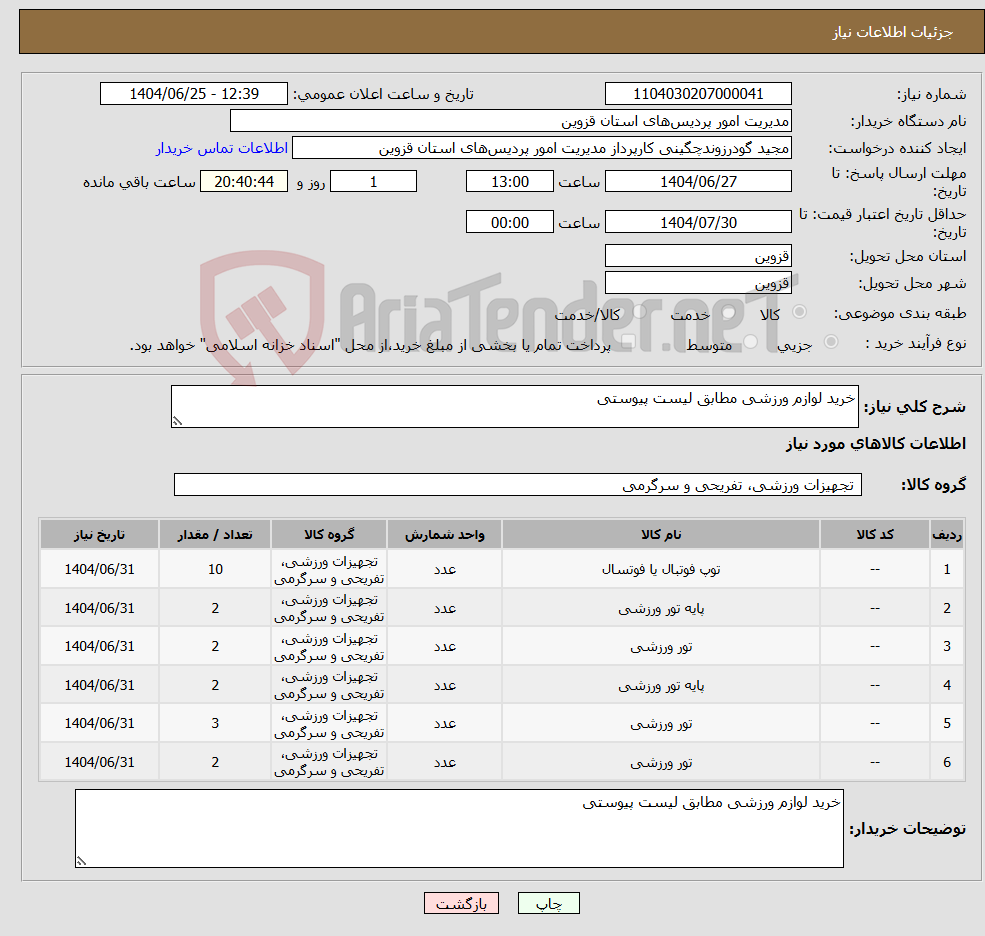Click the request number 1104030207000041
985x936 pixels.
(698, 93)
